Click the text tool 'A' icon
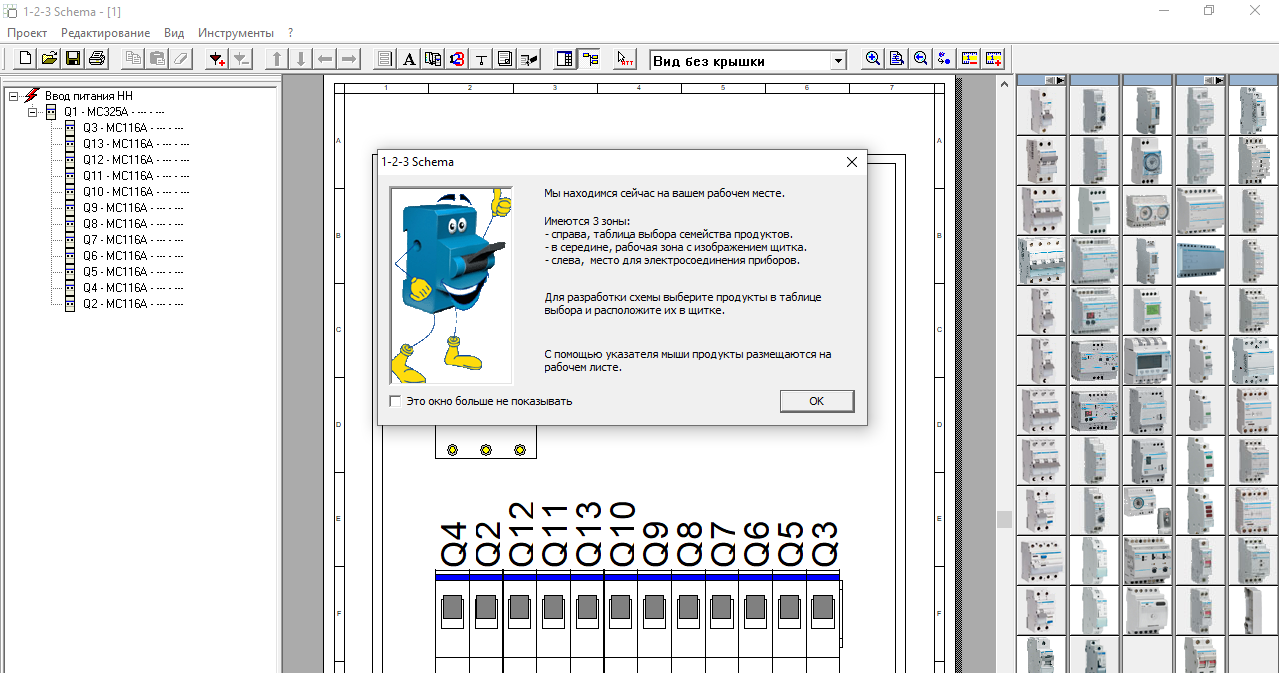This screenshot has height=673, width=1279. click(x=409, y=59)
